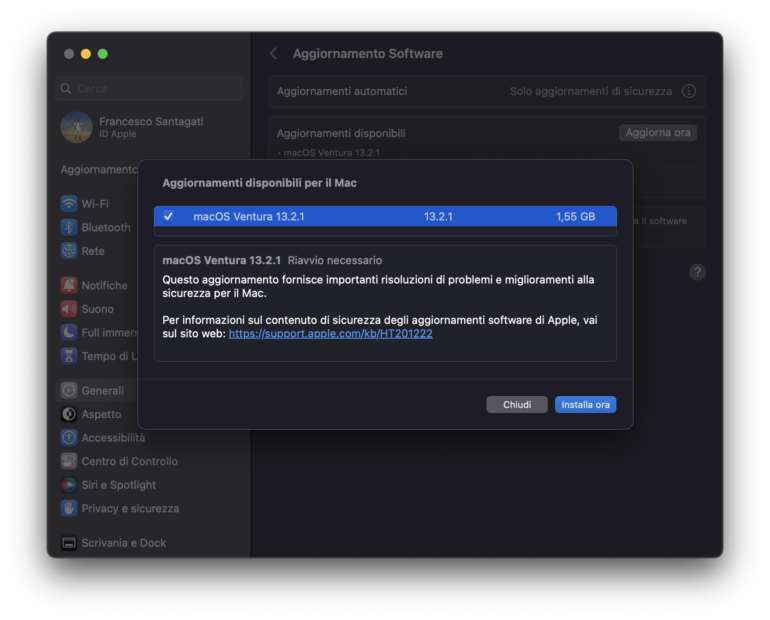Click the Scrivania e Dock icon
Screen dimensions: 770x620
coord(69,542)
